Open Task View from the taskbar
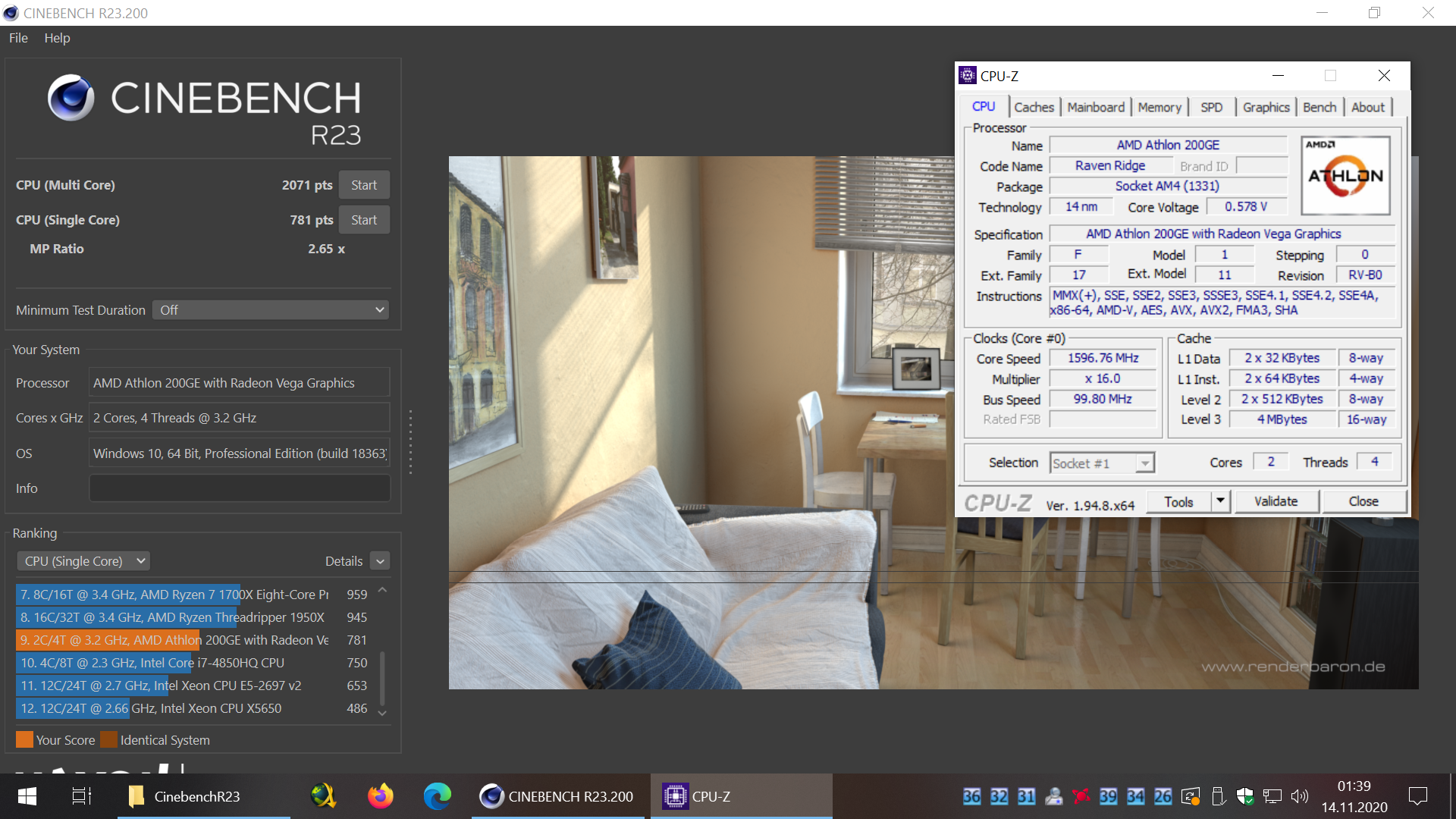 pyautogui.click(x=81, y=796)
